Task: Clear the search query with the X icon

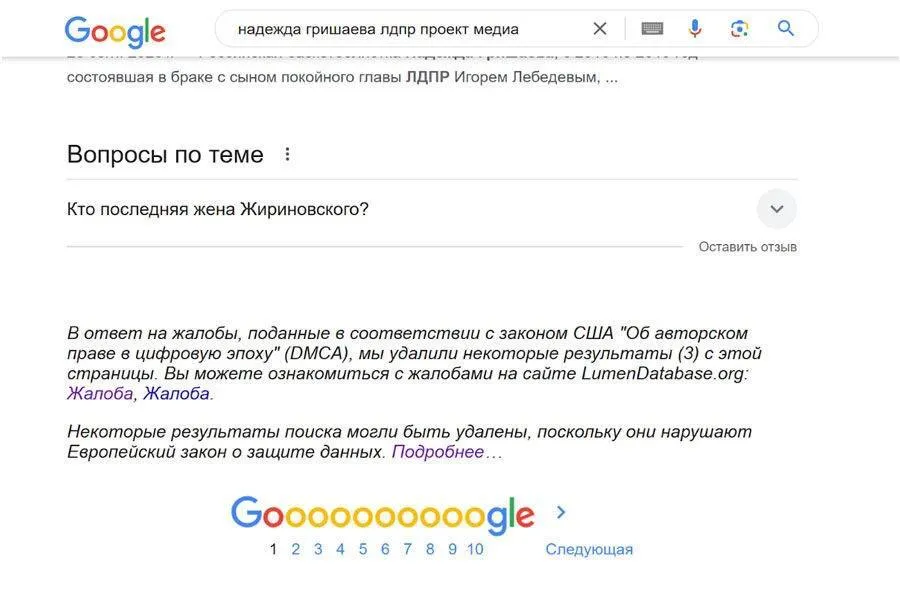Action: pos(600,28)
